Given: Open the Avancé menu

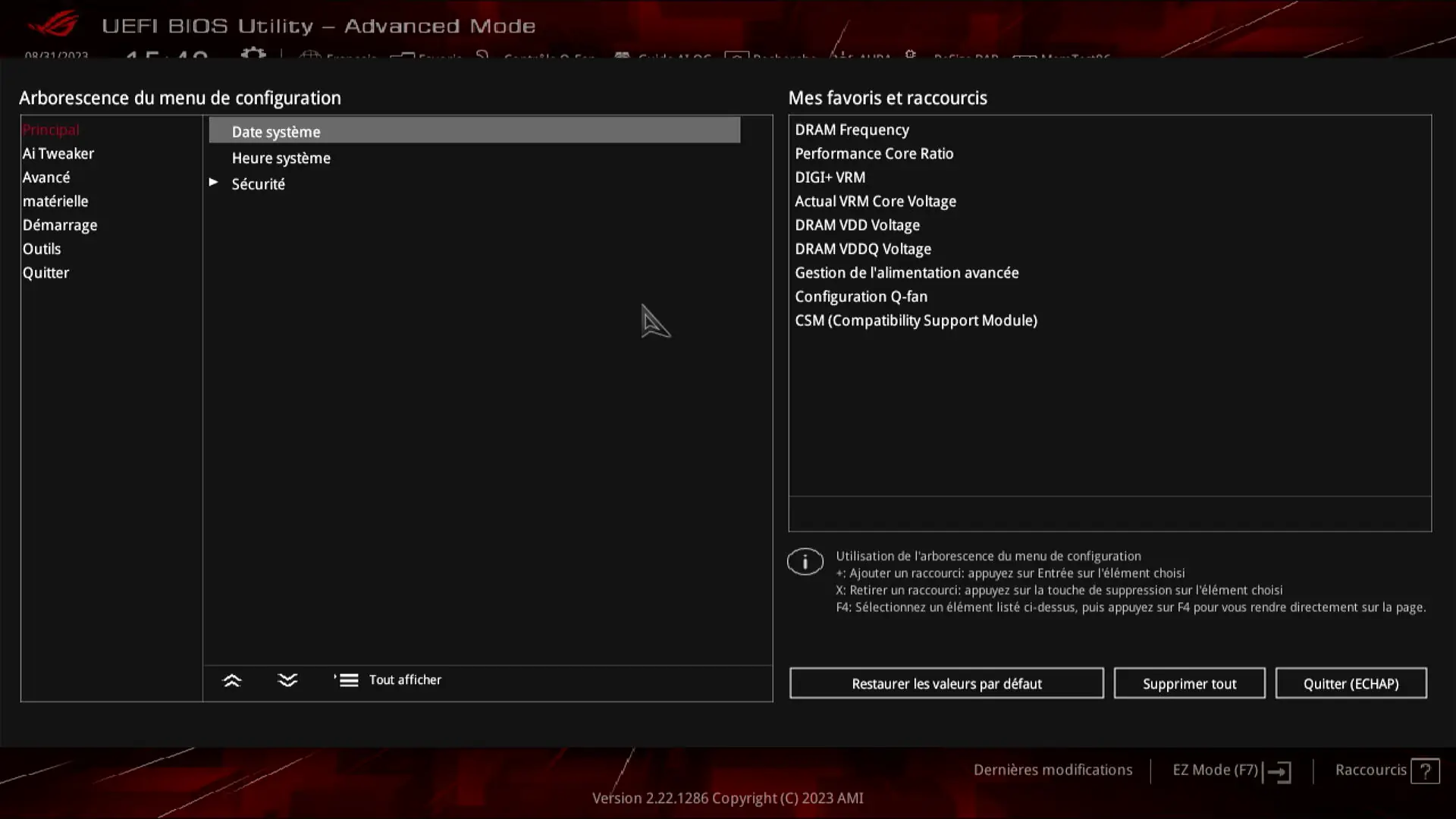Looking at the screenshot, I should click(x=46, y=177).
